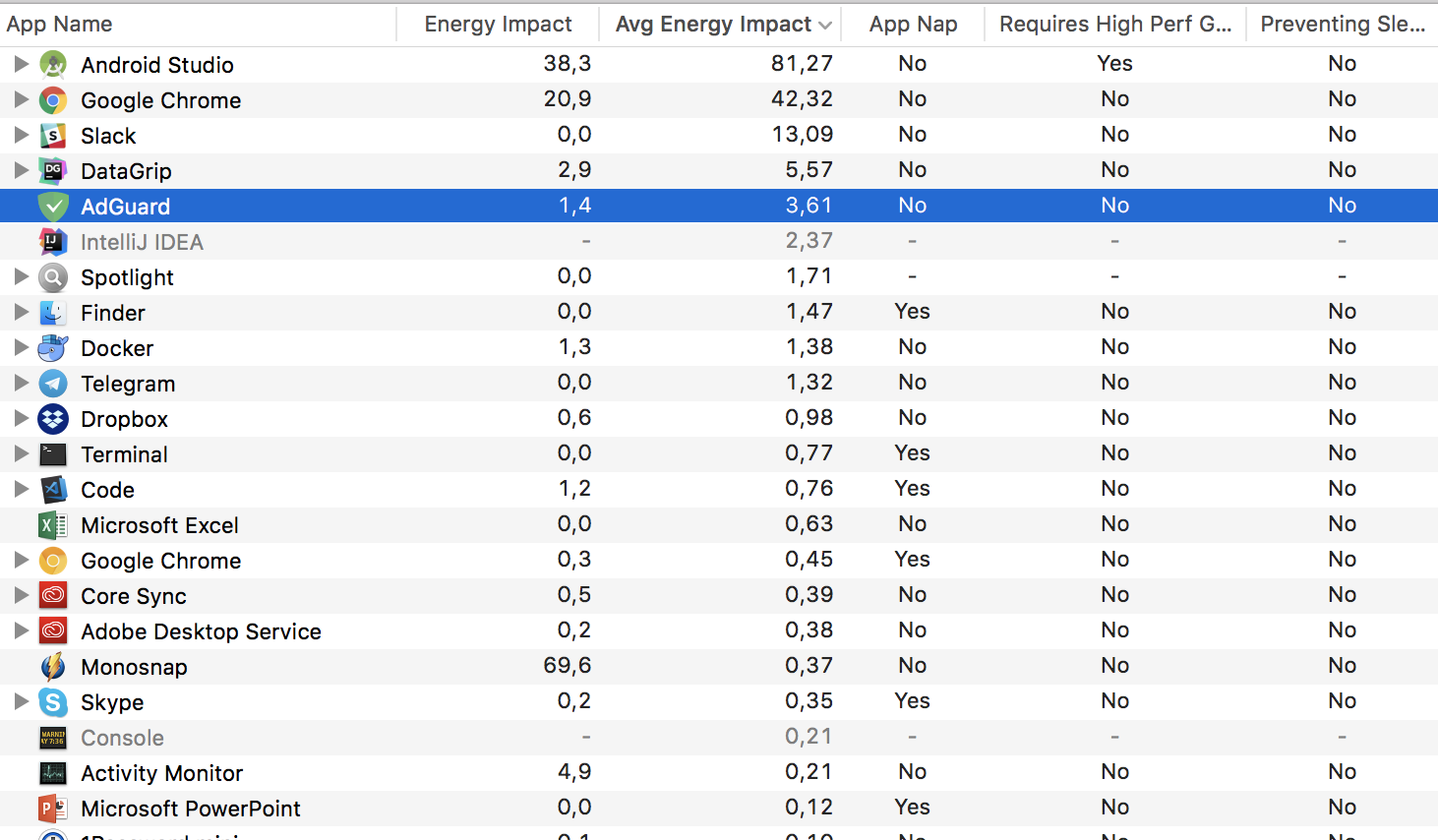Sort by the App Nap column

coord(913,25)
